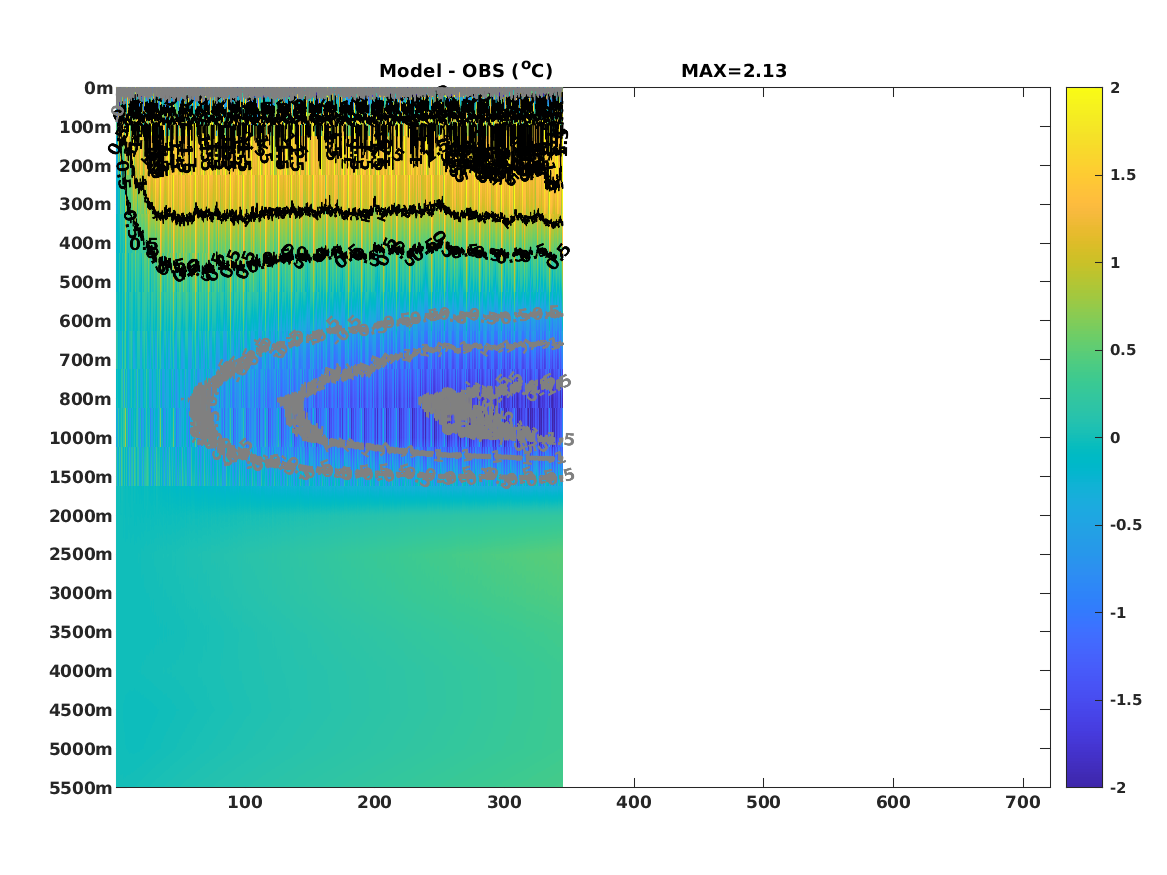Click the '300m' depth axis label
The image size is (1167, 875).
[86, 205]
